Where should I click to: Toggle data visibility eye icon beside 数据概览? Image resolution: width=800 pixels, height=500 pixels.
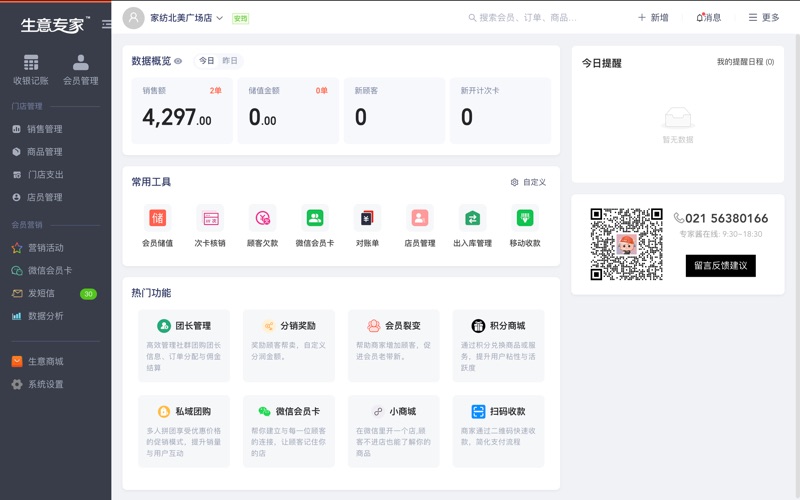(x=178, y=61)
